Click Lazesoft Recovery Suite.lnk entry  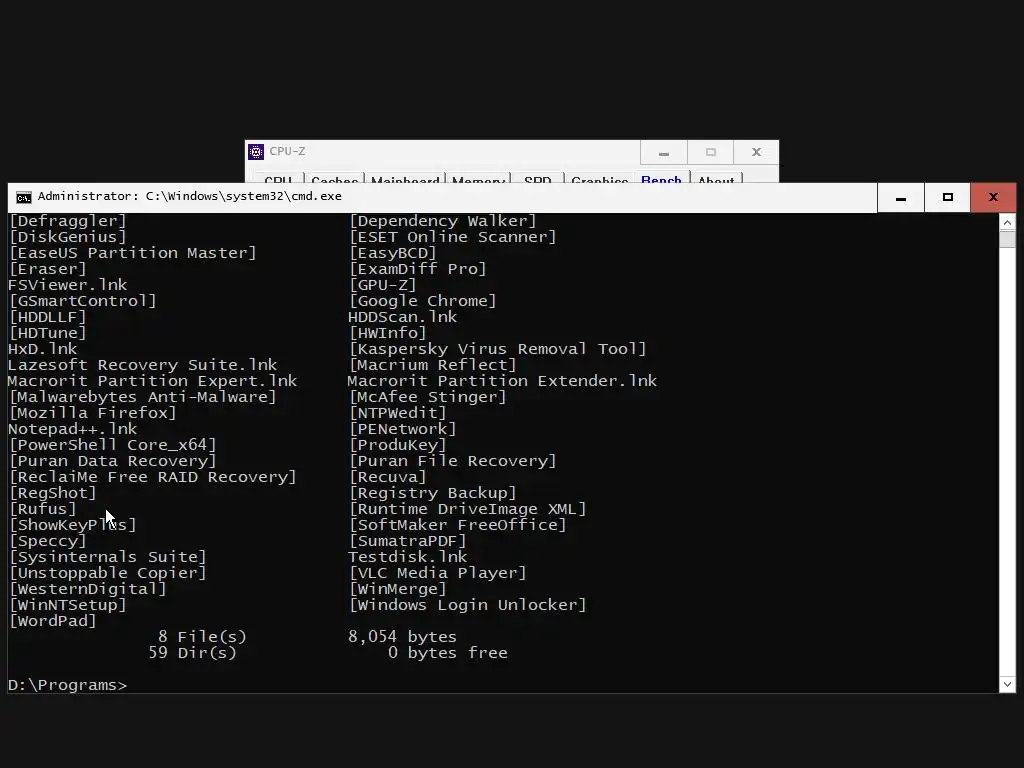(x=142, y=365)
